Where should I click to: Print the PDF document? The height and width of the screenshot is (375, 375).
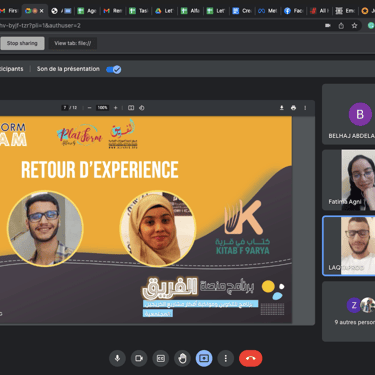coord(293,108)
